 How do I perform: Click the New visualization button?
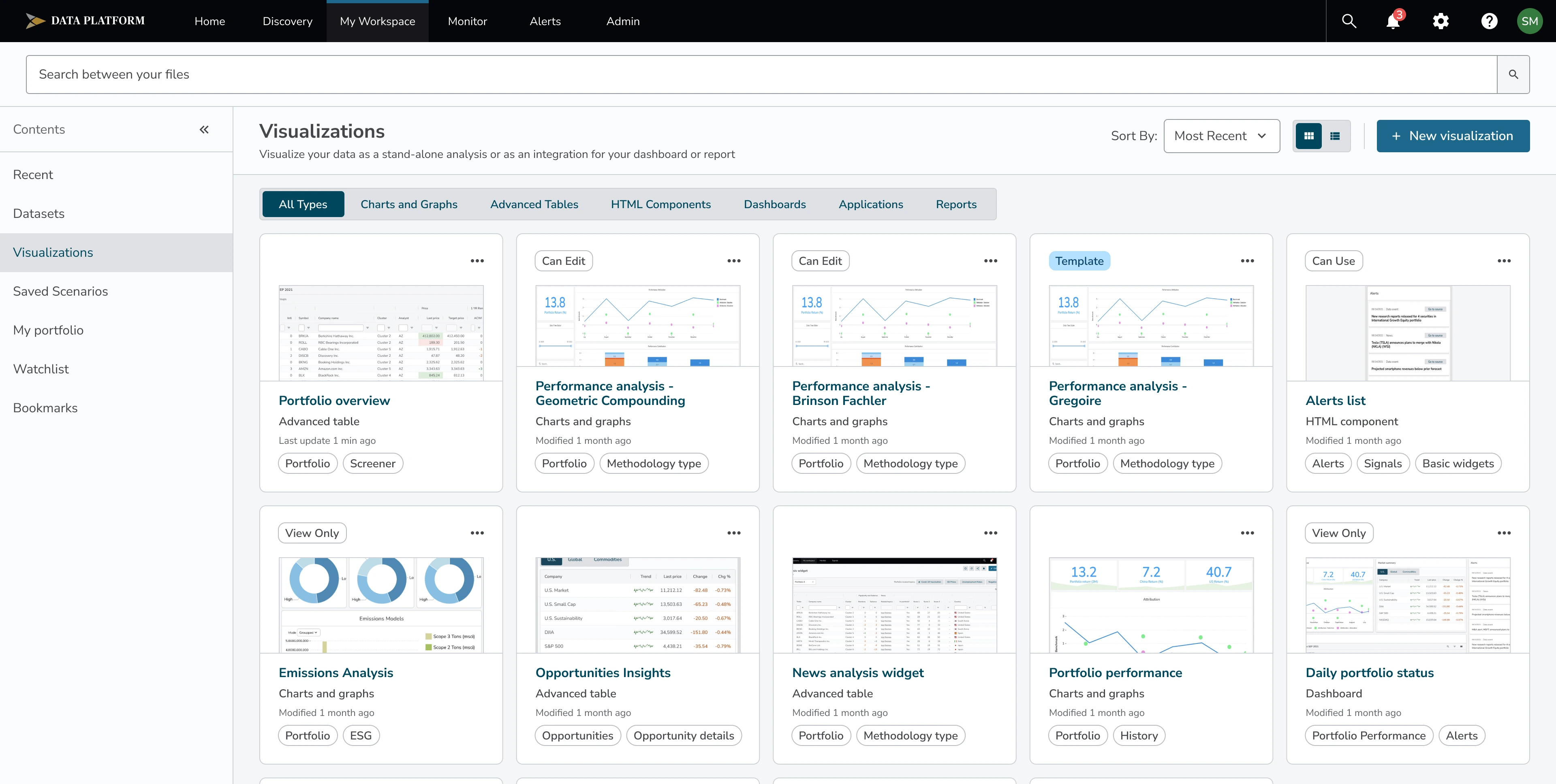(x=1453, y=136)
